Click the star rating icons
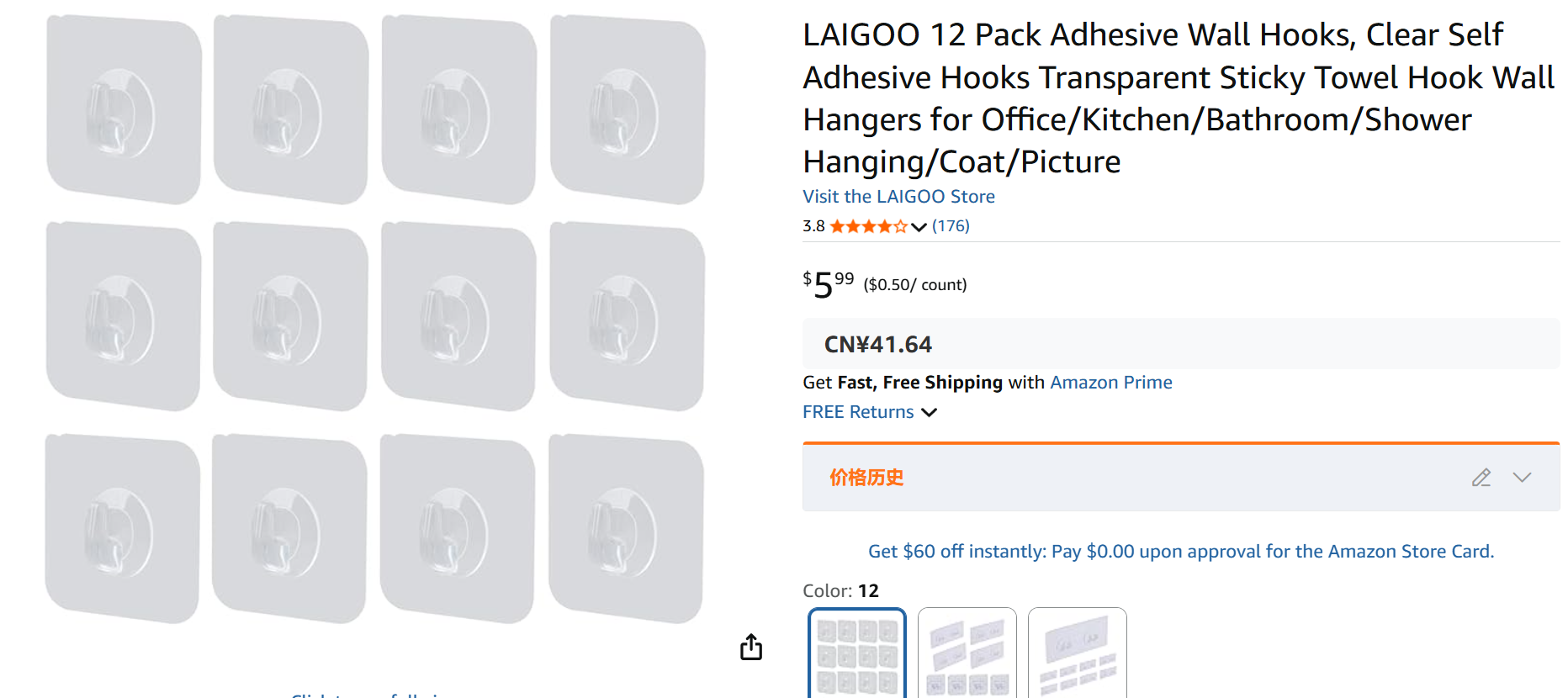The width and height of the screenshot is (1568, 698). point(868,226)
